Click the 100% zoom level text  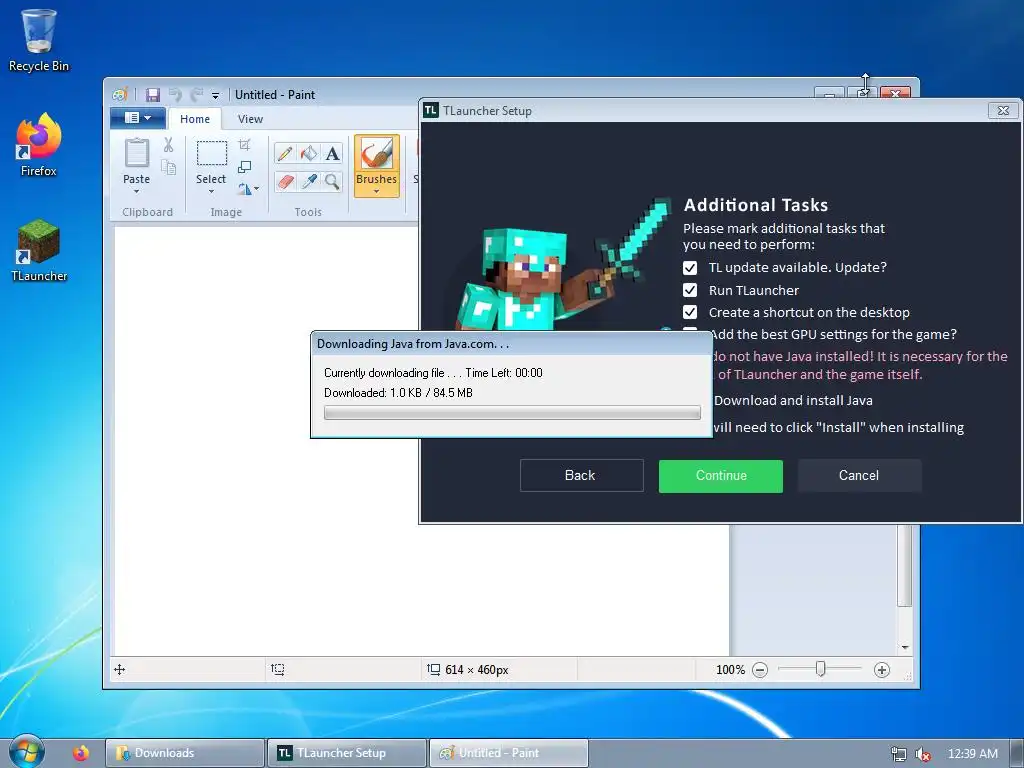point(730,670)
